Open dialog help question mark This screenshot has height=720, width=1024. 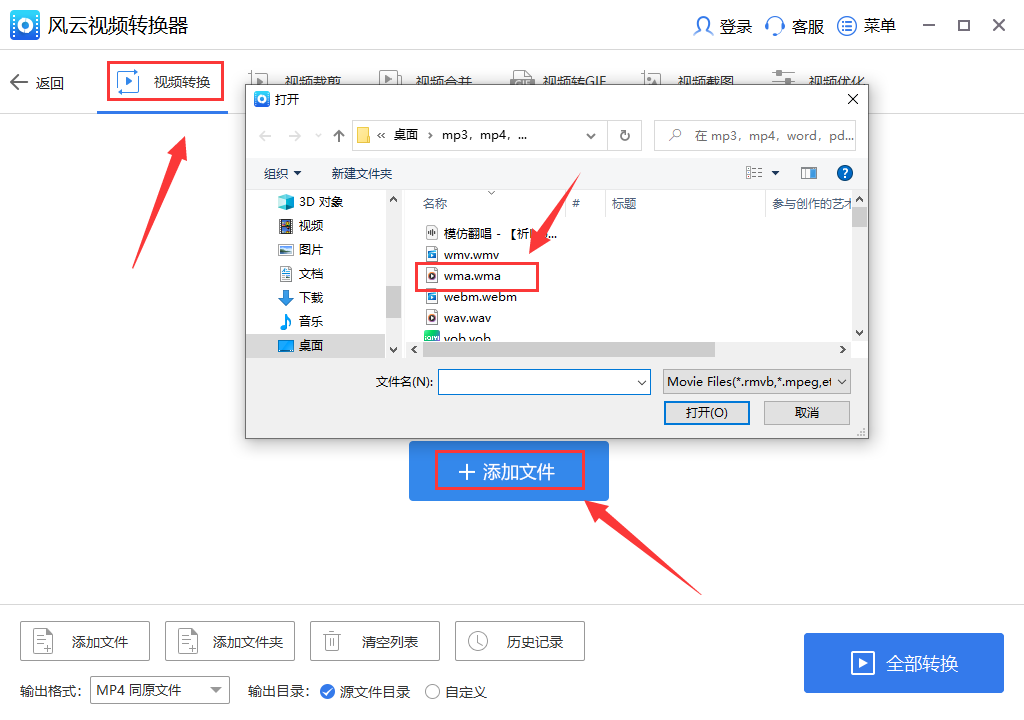point(844,172)
